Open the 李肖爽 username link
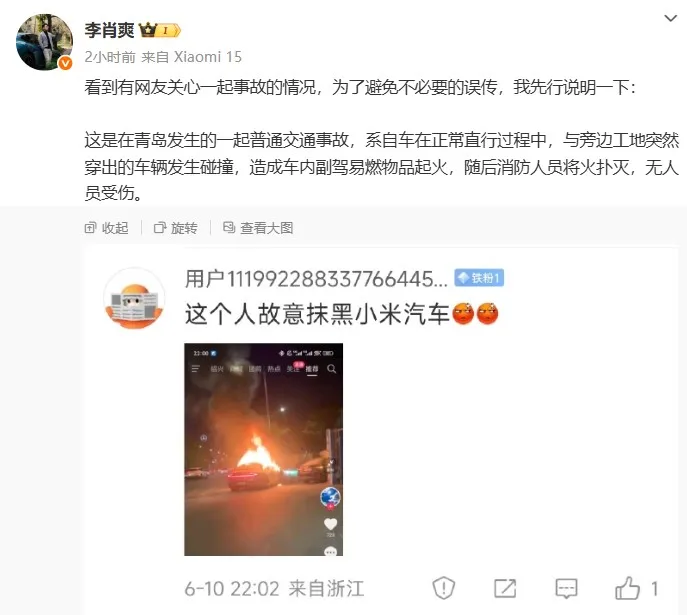The height and width of the screenshot is (615, 687). tap(109, 30)
